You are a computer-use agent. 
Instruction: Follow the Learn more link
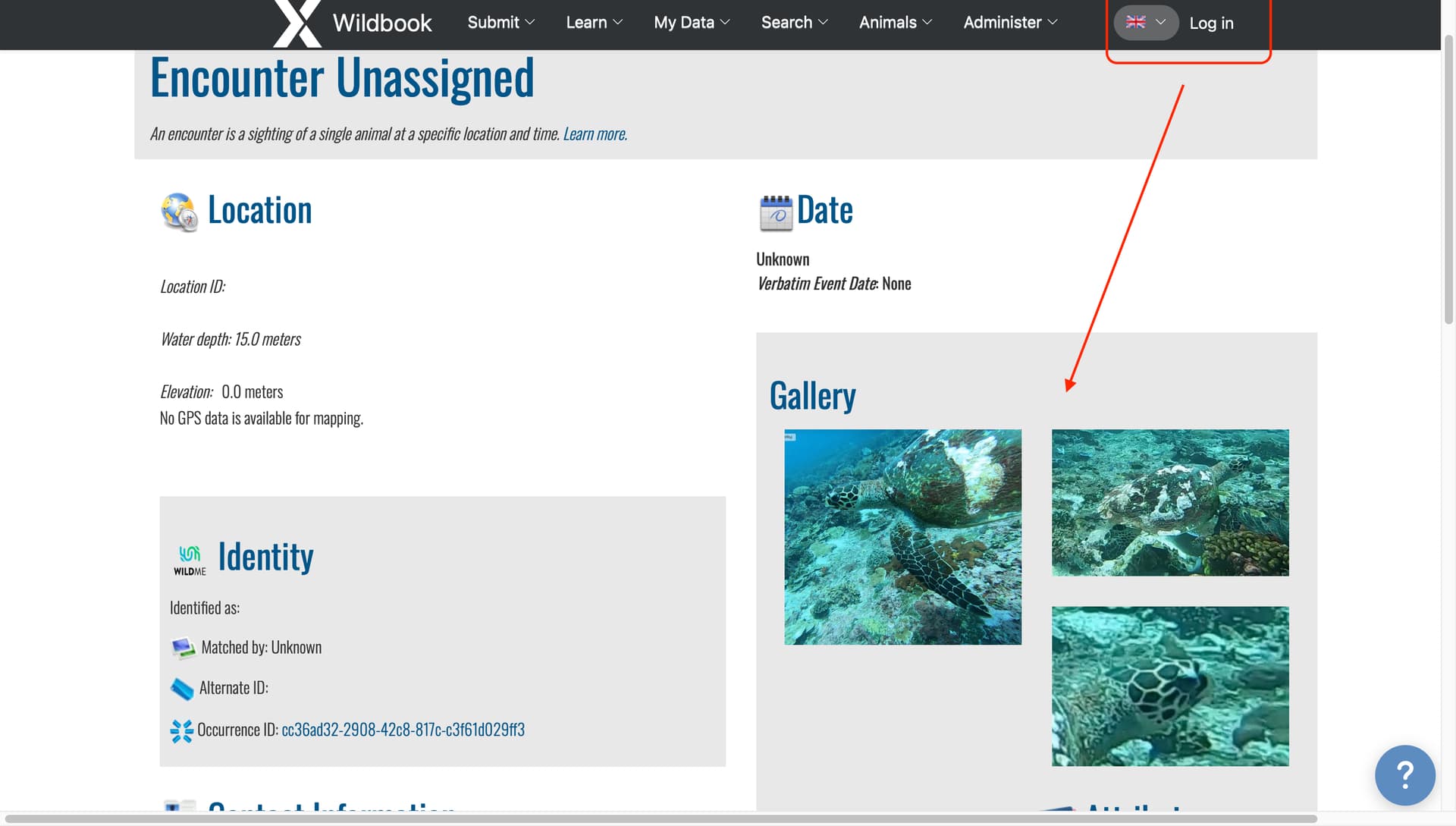(595, 134)
